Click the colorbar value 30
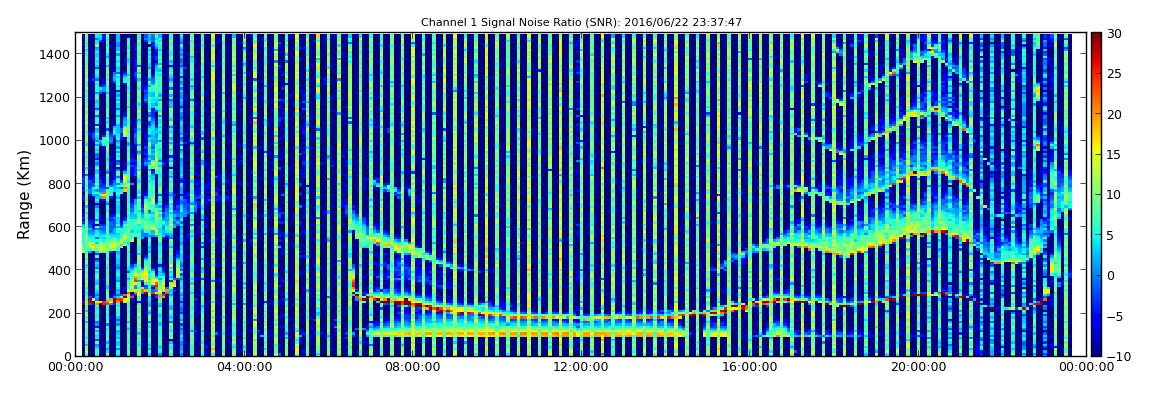This screenshot has height=407, width=1150. [x=1114, y=34]
